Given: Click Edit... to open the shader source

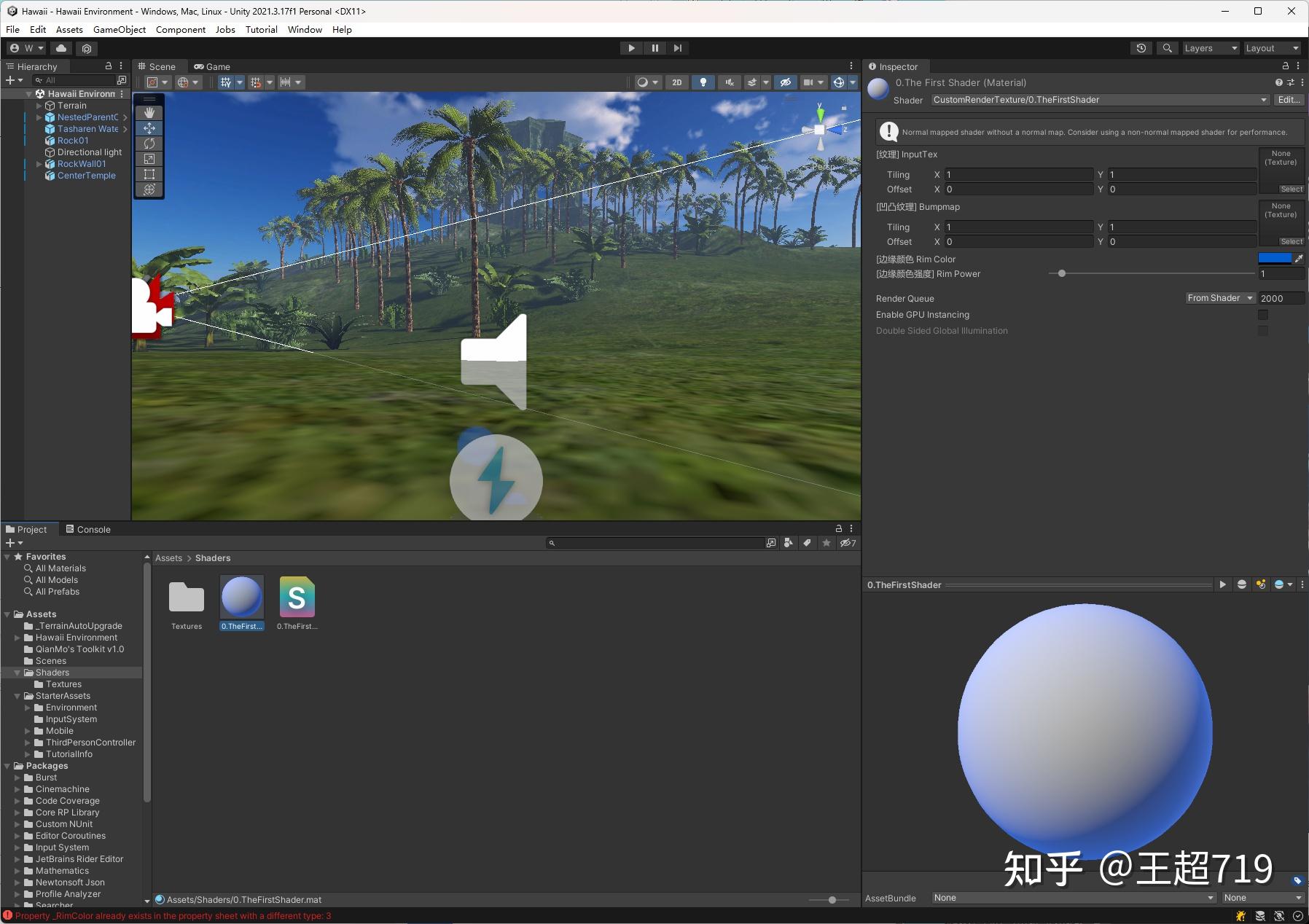Looking at the screenshot, I should point(1289,100).
